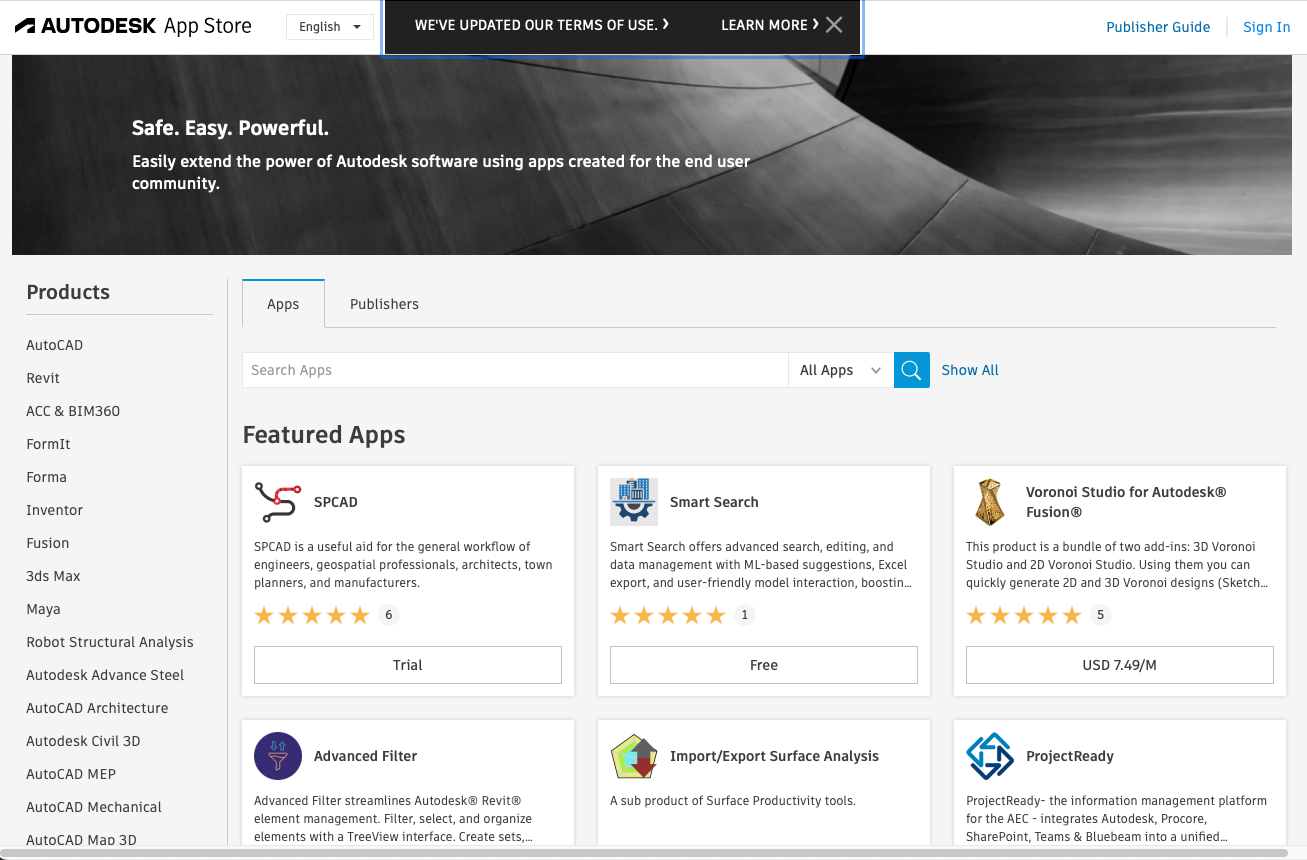Open the ProjectReady app title
The image size is (1307, 860).
click(1070, 756)
